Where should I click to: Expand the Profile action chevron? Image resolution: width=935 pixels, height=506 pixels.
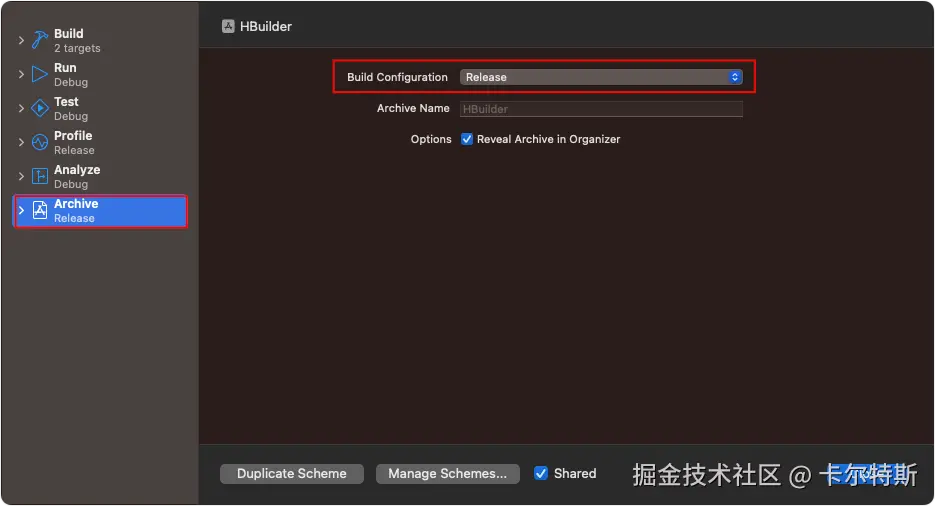tap(21, 142)
